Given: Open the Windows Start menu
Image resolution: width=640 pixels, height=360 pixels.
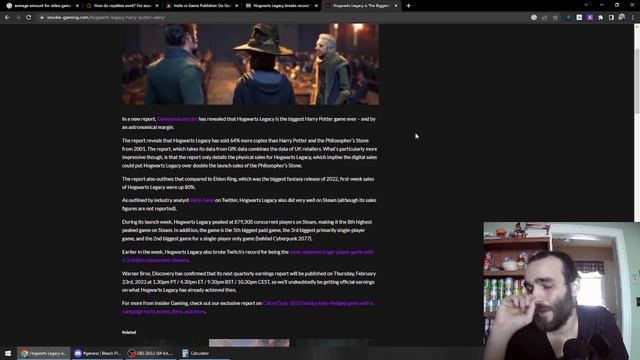Looking at the screenshot, I should click(x=8, y=353).
